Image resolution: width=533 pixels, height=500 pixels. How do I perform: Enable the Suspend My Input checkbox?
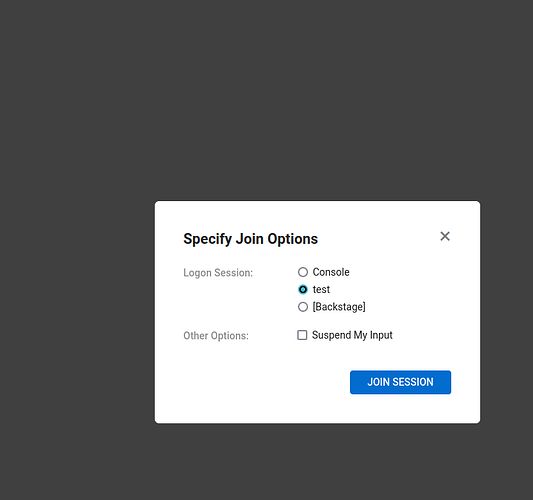click(302, 335)
